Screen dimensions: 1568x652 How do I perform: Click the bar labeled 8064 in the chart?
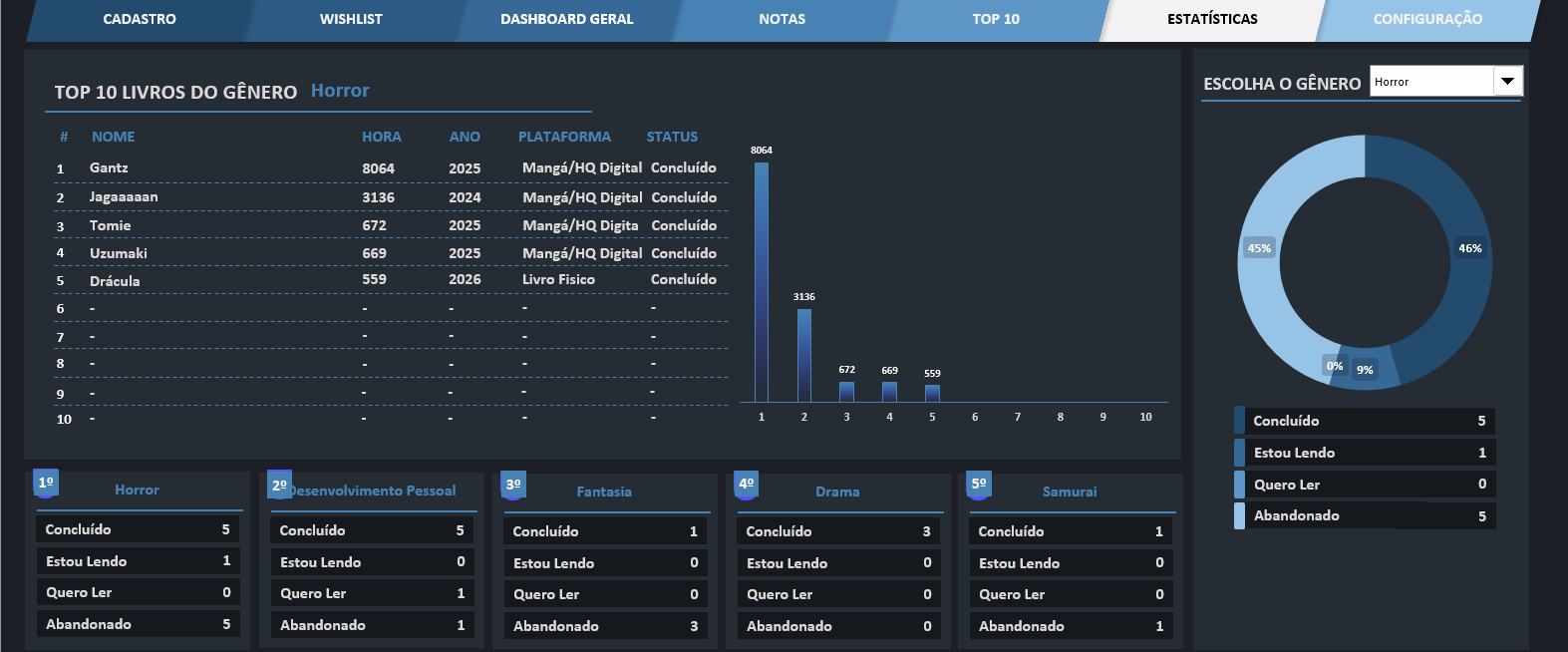click(762, 282)
